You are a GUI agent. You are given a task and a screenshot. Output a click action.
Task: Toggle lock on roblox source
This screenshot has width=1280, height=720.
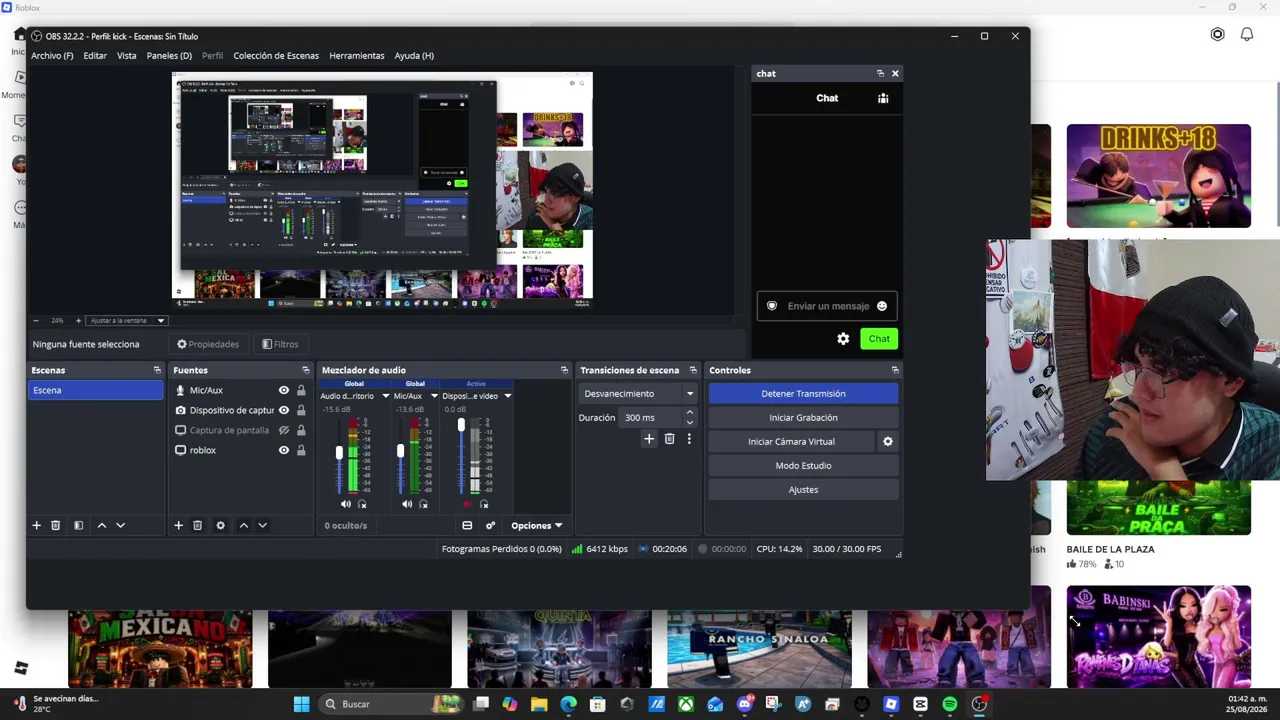click(301, 450)
